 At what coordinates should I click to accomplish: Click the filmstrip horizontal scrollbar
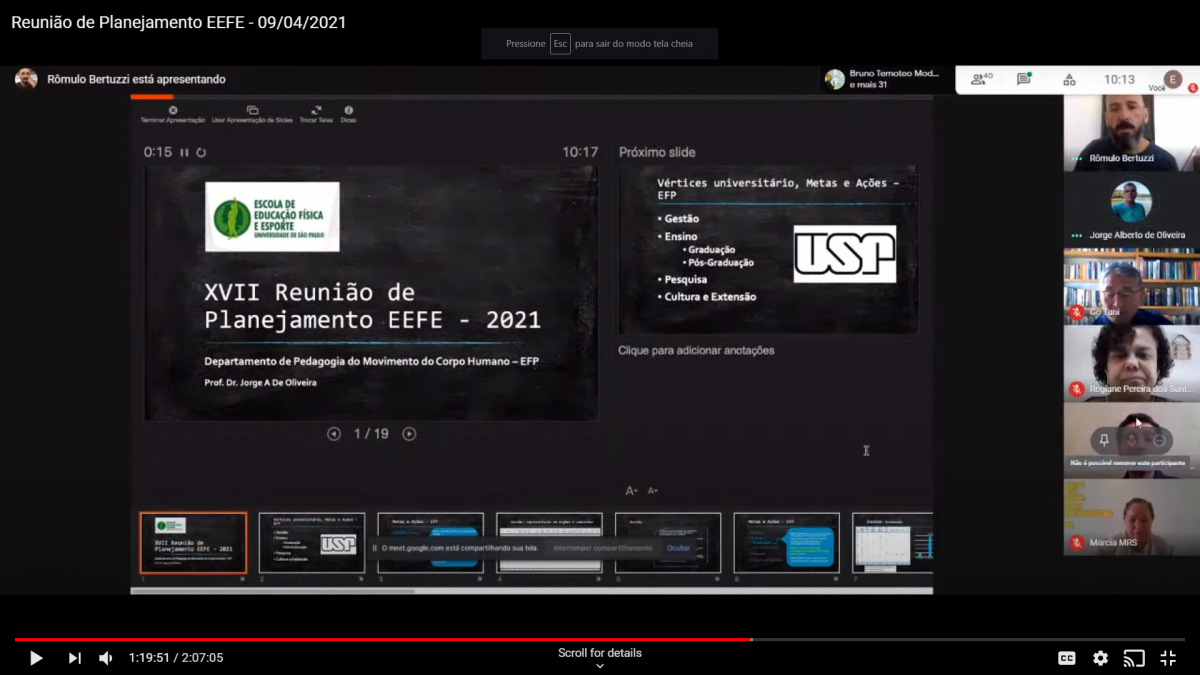pyautogui.click(x=273, y=591)
